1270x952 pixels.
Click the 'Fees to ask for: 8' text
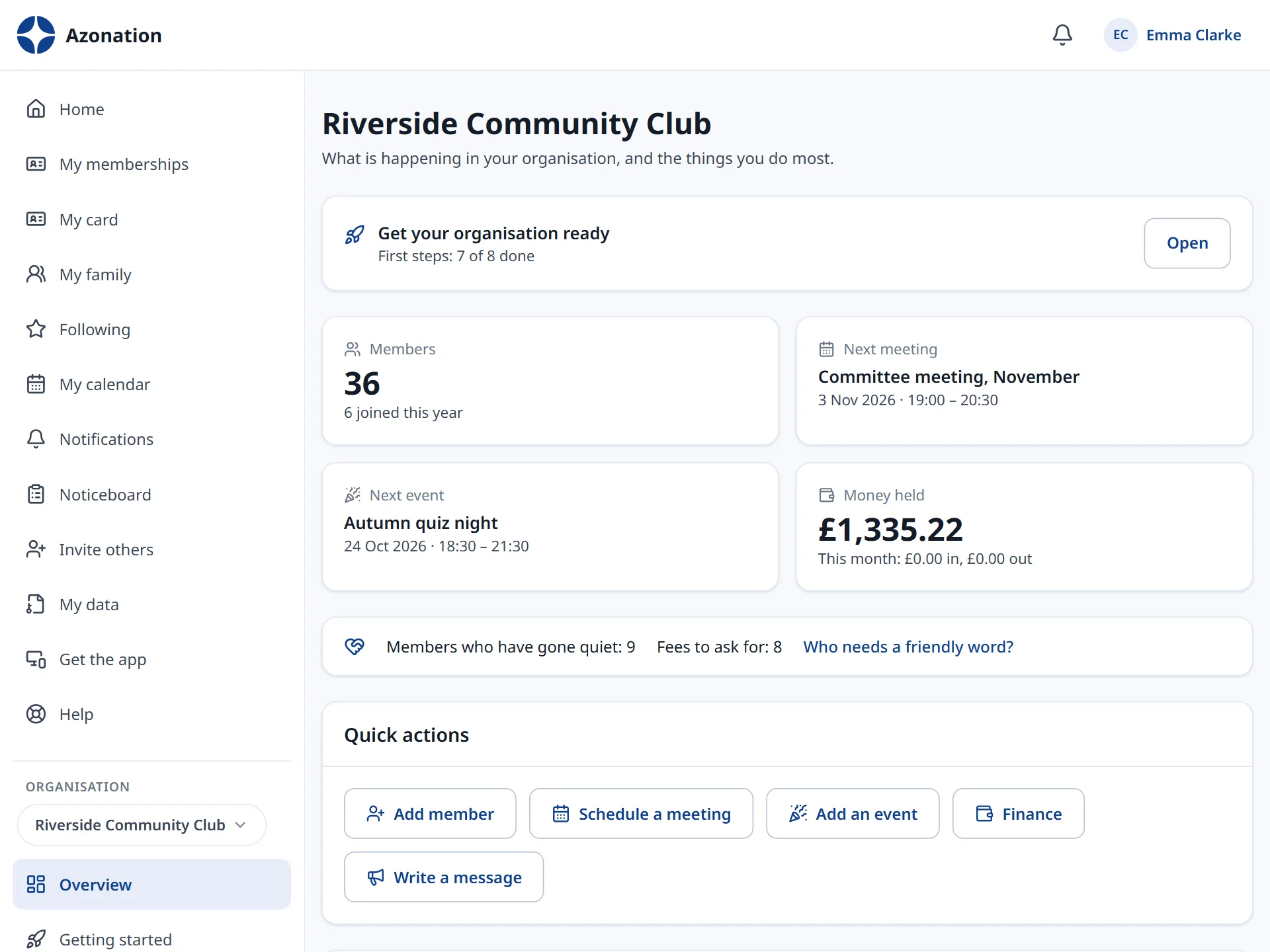719,647
